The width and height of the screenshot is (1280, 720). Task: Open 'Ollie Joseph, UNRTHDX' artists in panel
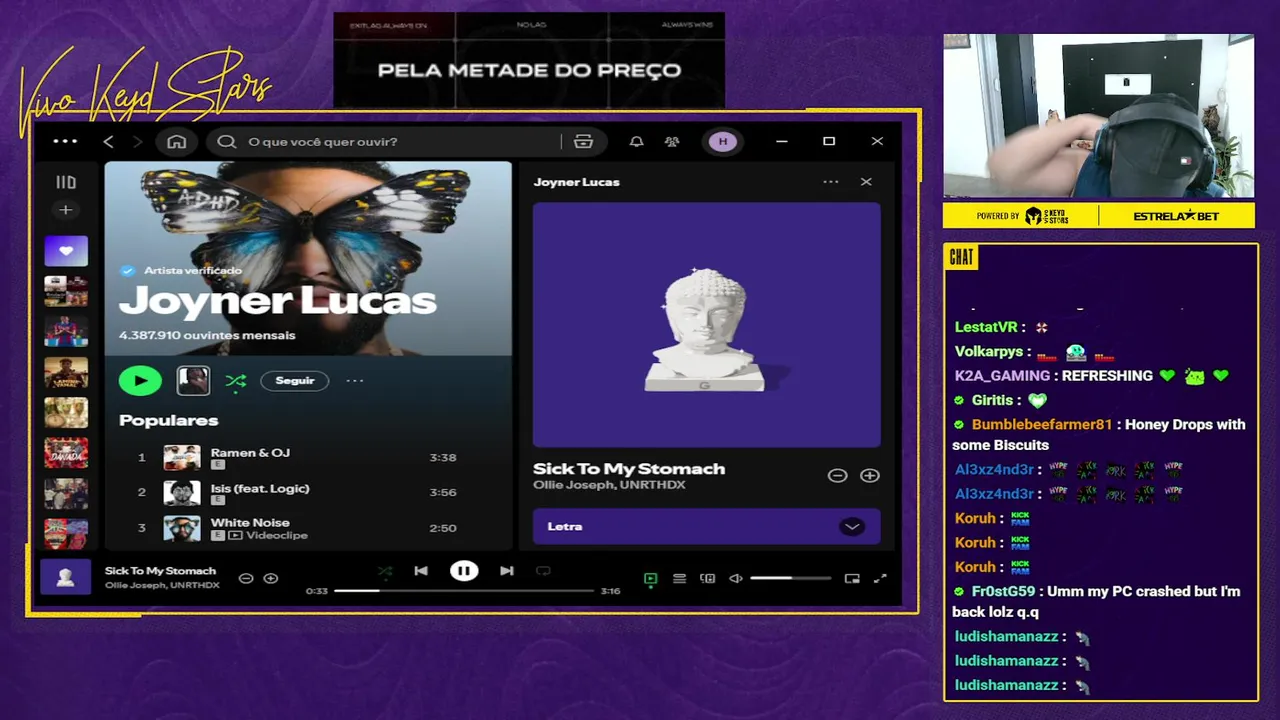pyautogui.click(x=609, y=485)
